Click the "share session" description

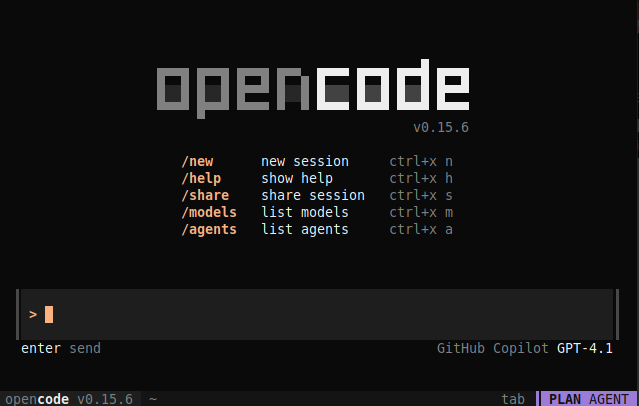coord(313,196)
